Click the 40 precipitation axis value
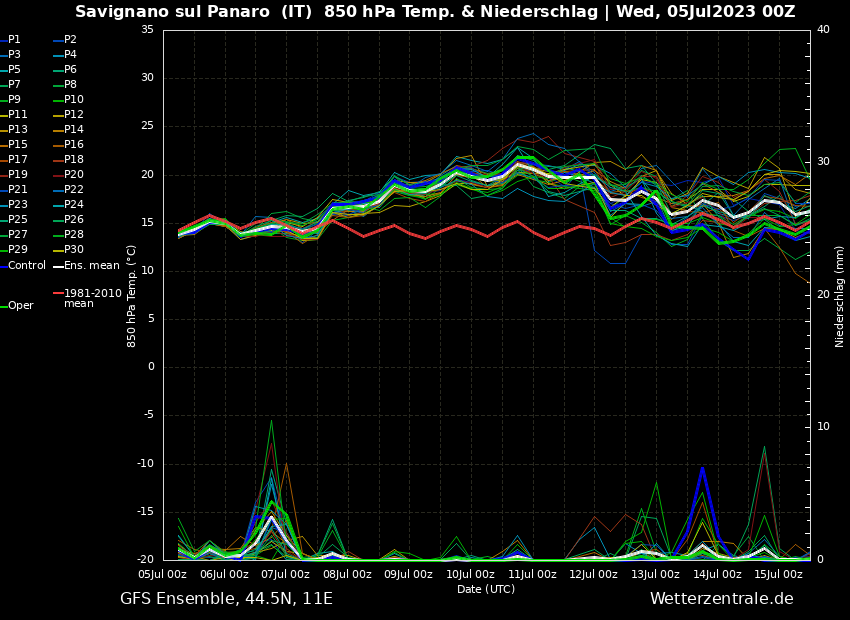This screenshot has height=620, width=850. click(823, 30)
